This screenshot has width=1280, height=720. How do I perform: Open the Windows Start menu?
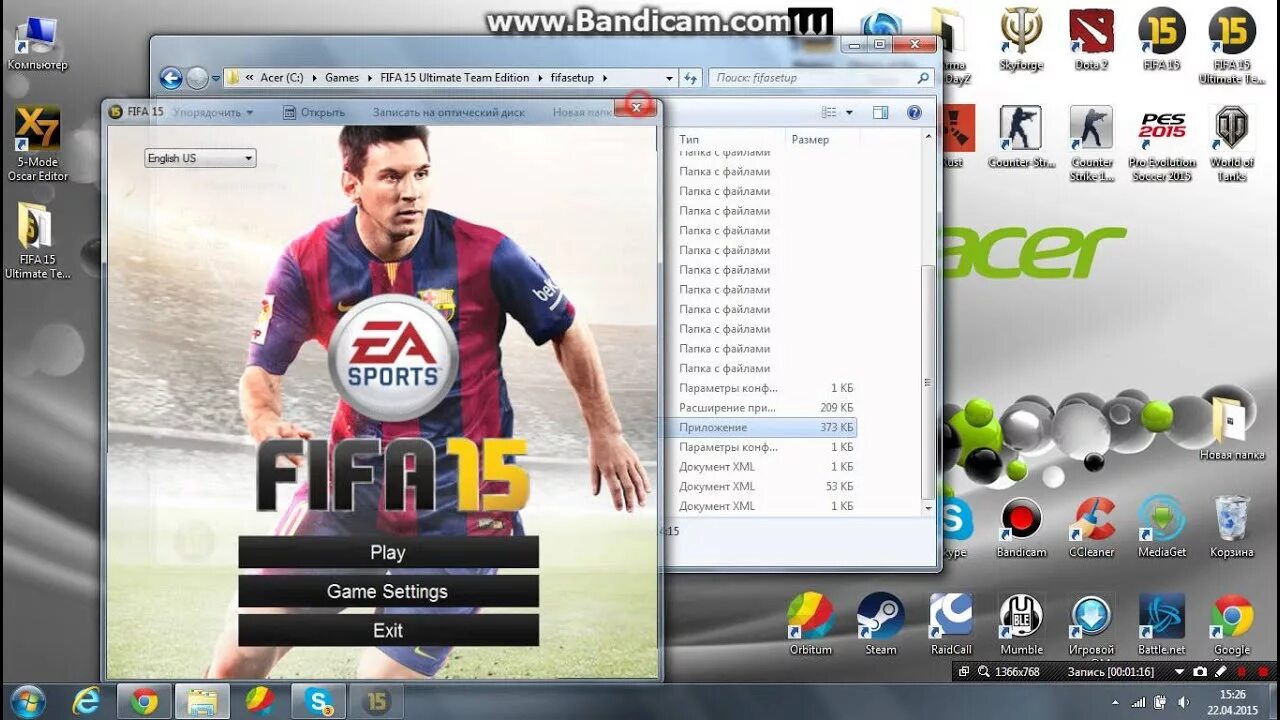[27, 701]
